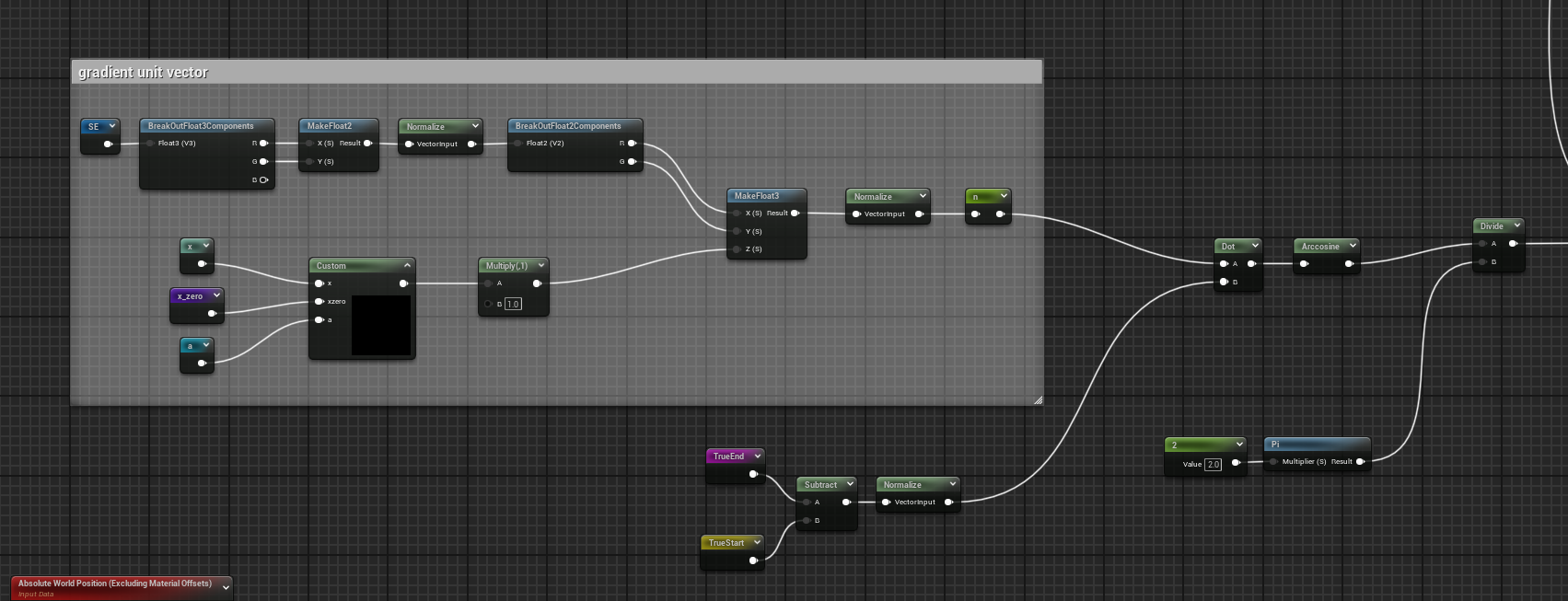The image size is (1568, 601).
Task: Click the Multiply node B value field
Action: [x=513, y=304]
